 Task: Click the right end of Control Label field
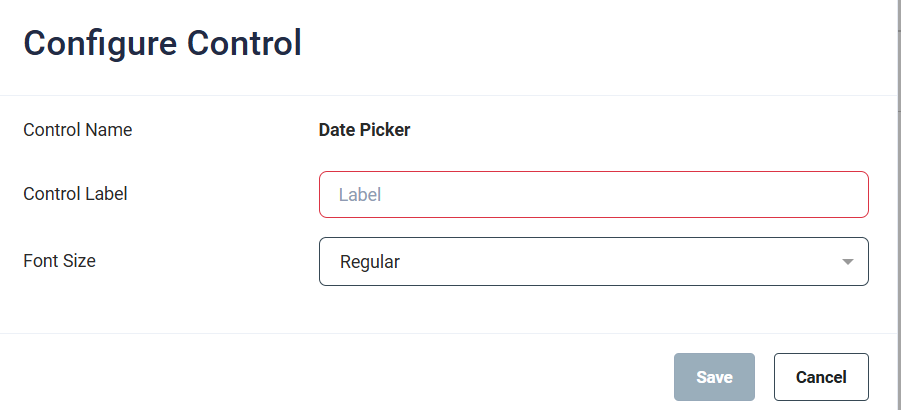[x=850, y=195]
